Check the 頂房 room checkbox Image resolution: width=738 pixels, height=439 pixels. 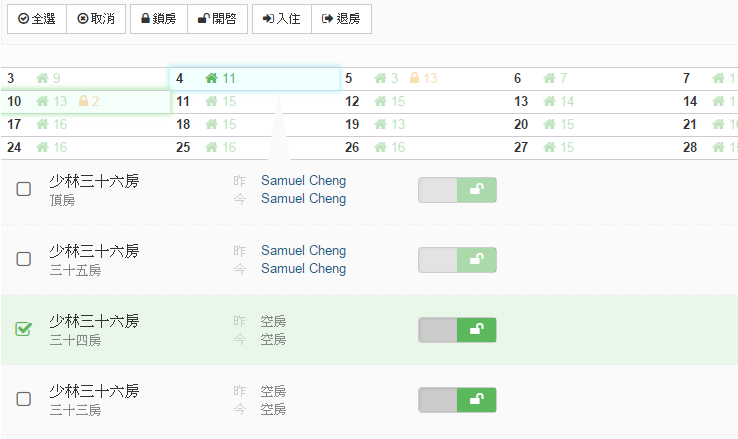(24, 189)
